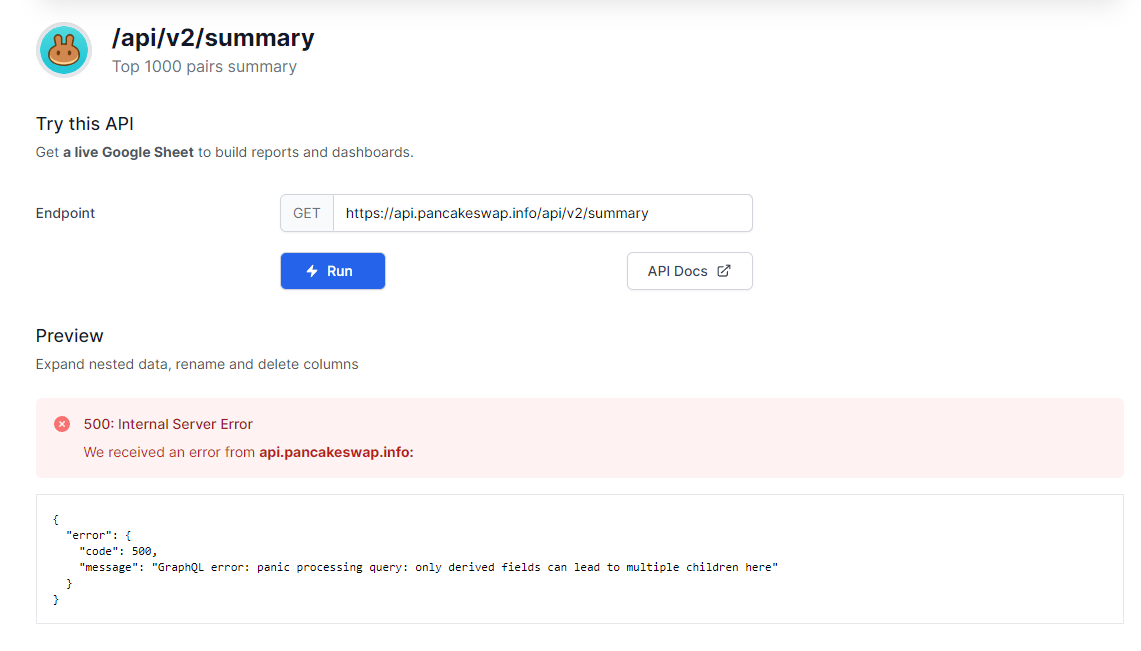
Task: Click the lightning bolt icon on Run
Action: coord(312,271)
